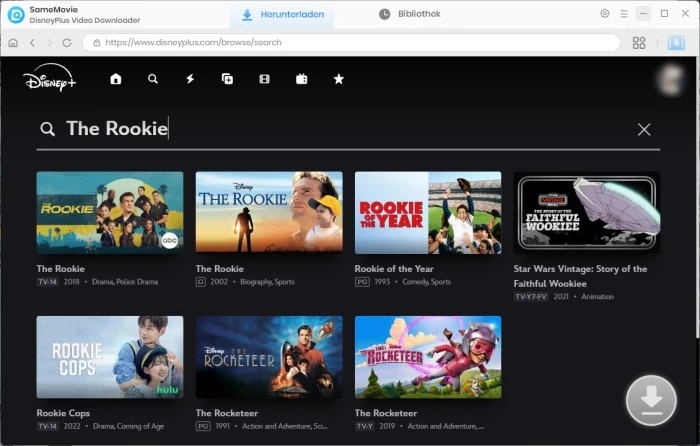Open the hamburger menu in title bar

[x=624, y=14]
